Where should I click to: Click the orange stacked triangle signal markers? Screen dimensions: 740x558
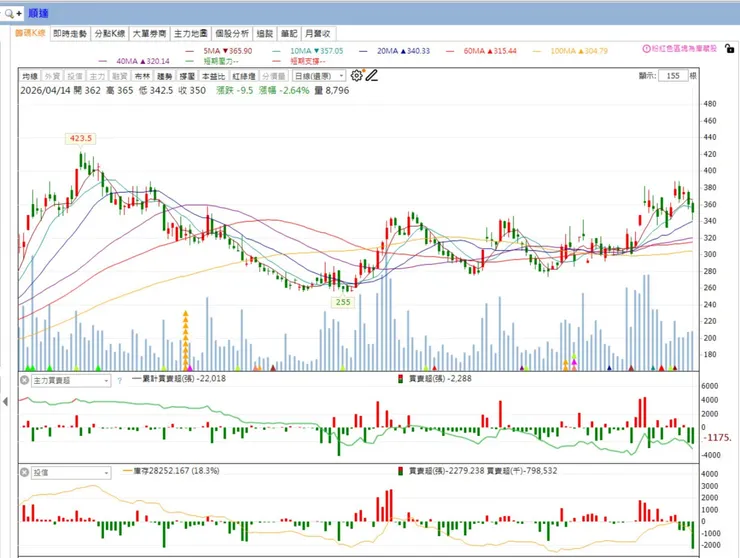(185, 340)
